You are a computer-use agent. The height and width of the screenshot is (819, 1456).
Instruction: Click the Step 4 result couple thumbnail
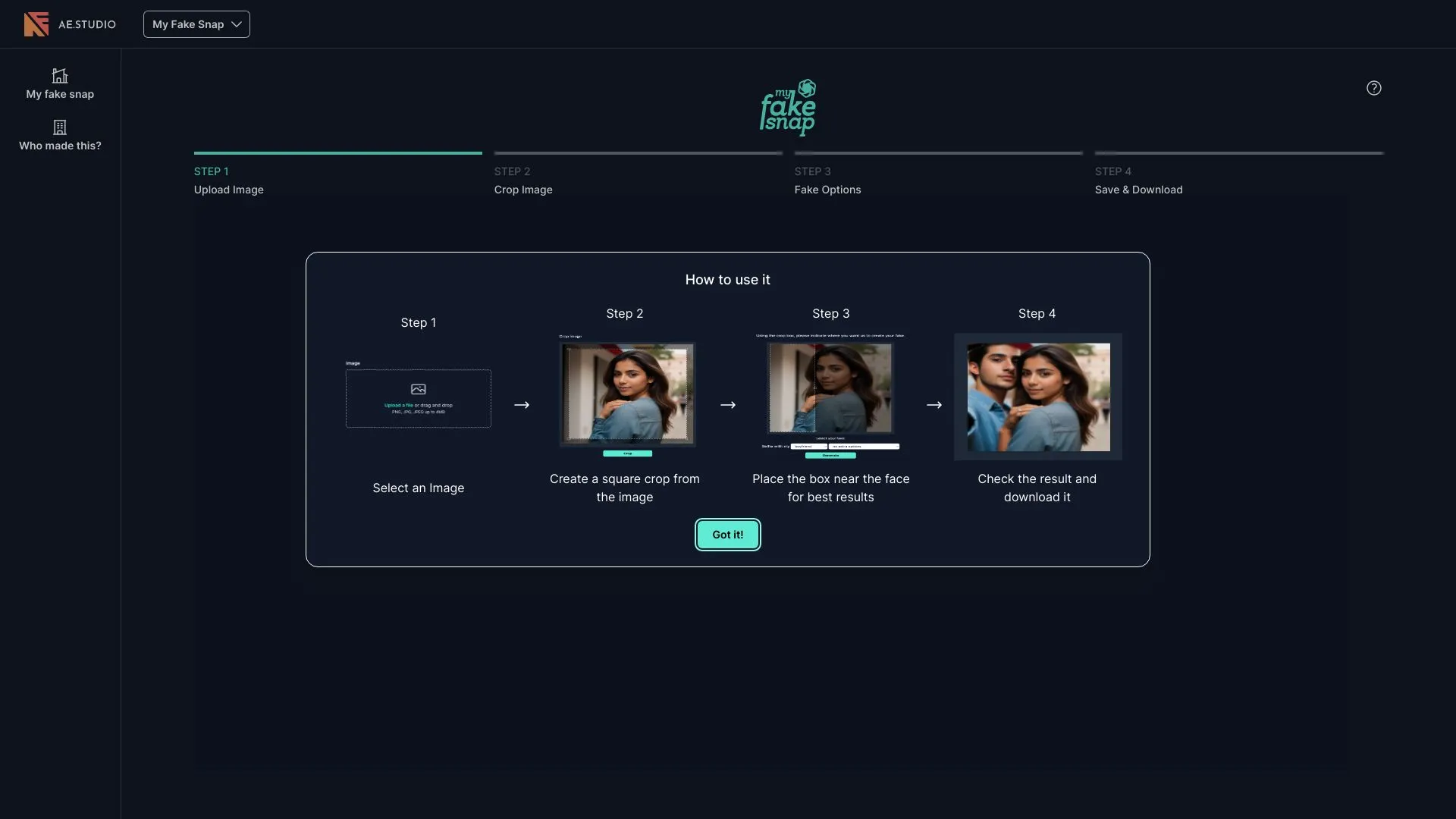pyautogui.click(x=1038, y=397)
